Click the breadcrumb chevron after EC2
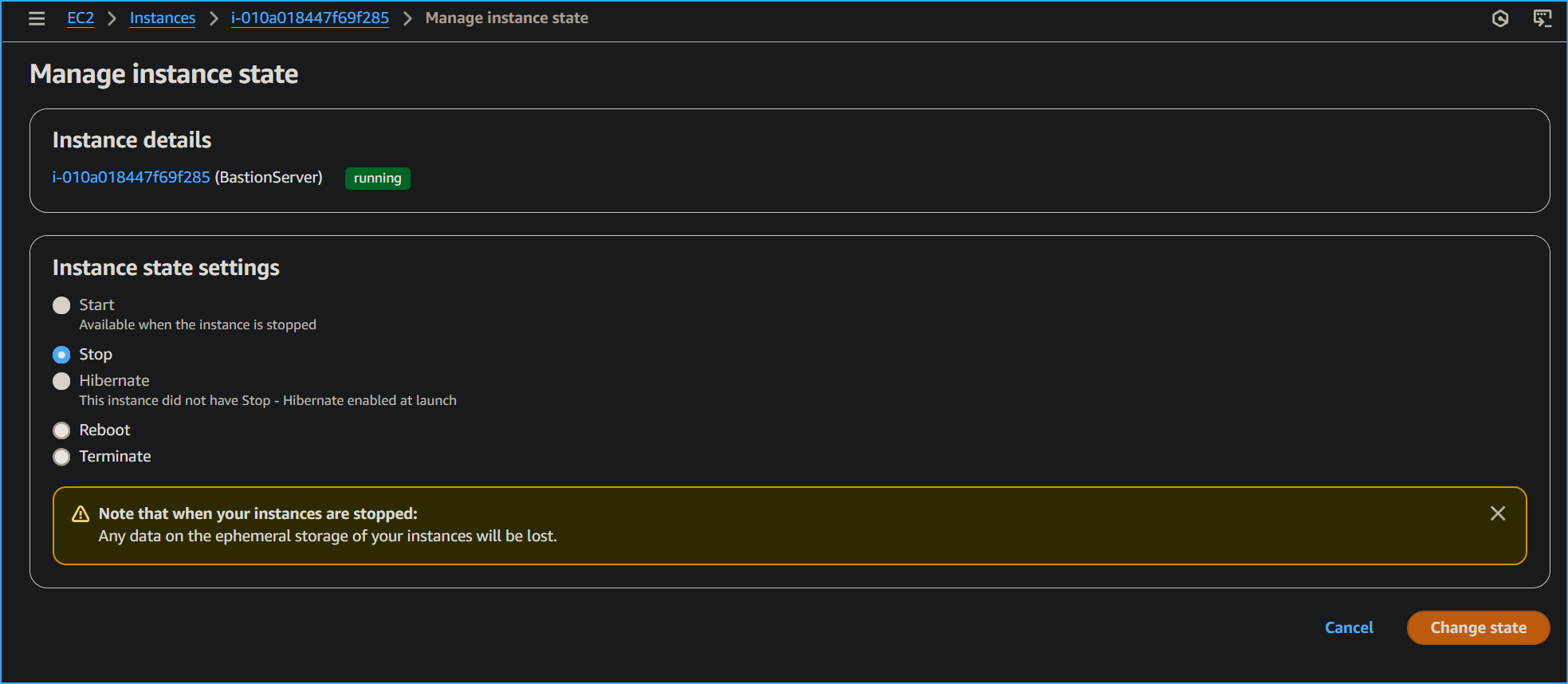This screenshot has width=1568, height=684. 112,18
